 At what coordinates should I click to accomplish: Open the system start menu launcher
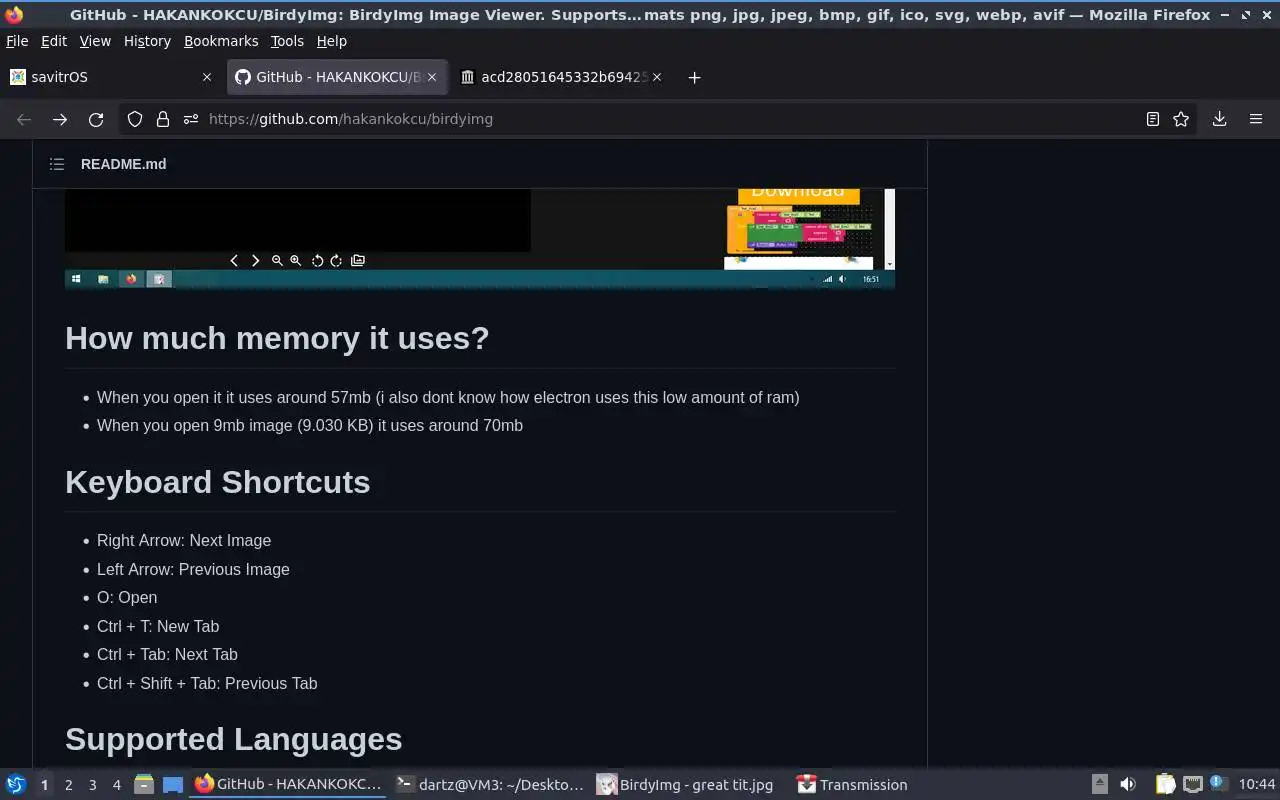coord(15,785)
